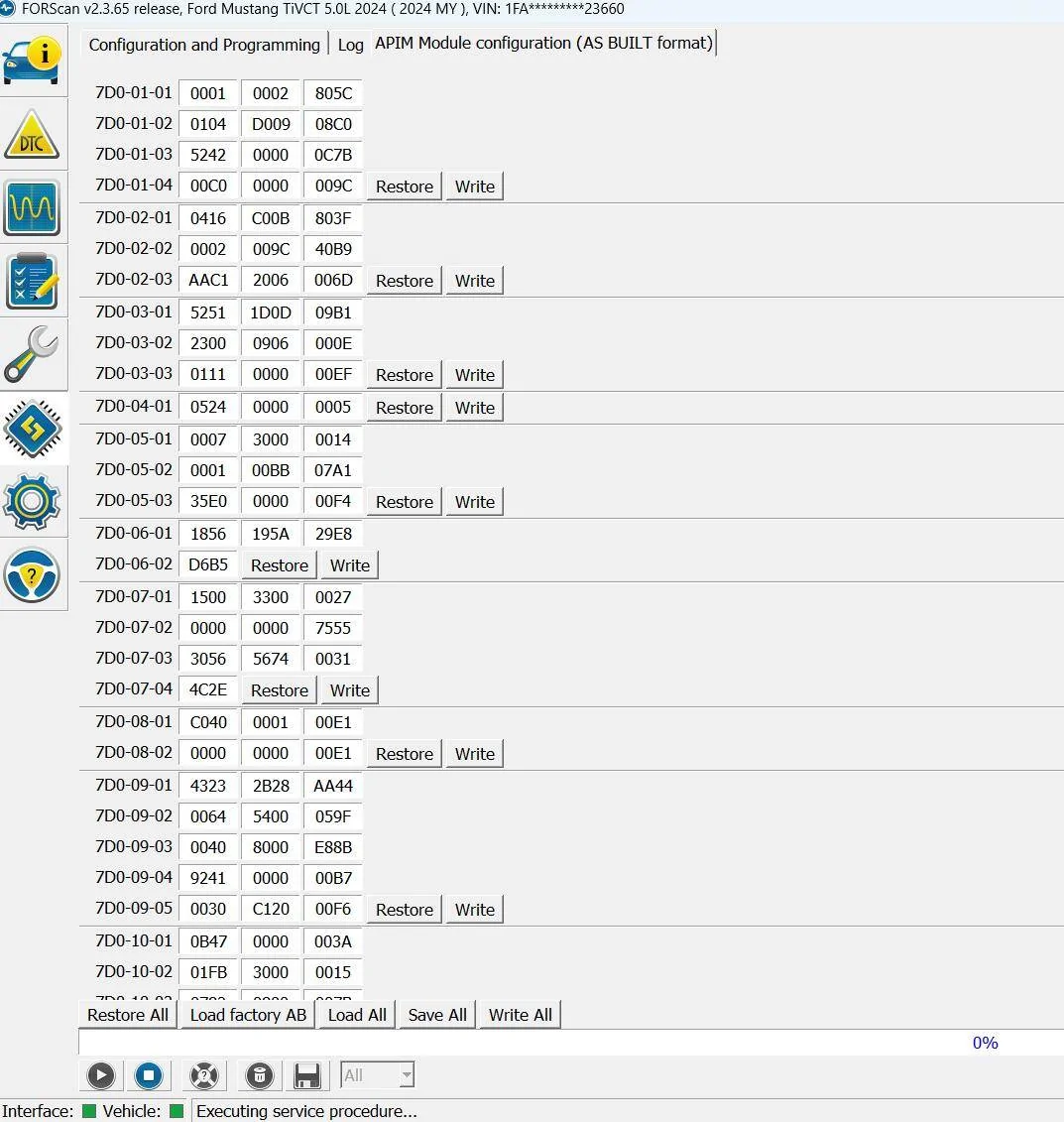Write block at row 7D0-02-03
Viewport: 1064px width, 1122px height.
475,281
